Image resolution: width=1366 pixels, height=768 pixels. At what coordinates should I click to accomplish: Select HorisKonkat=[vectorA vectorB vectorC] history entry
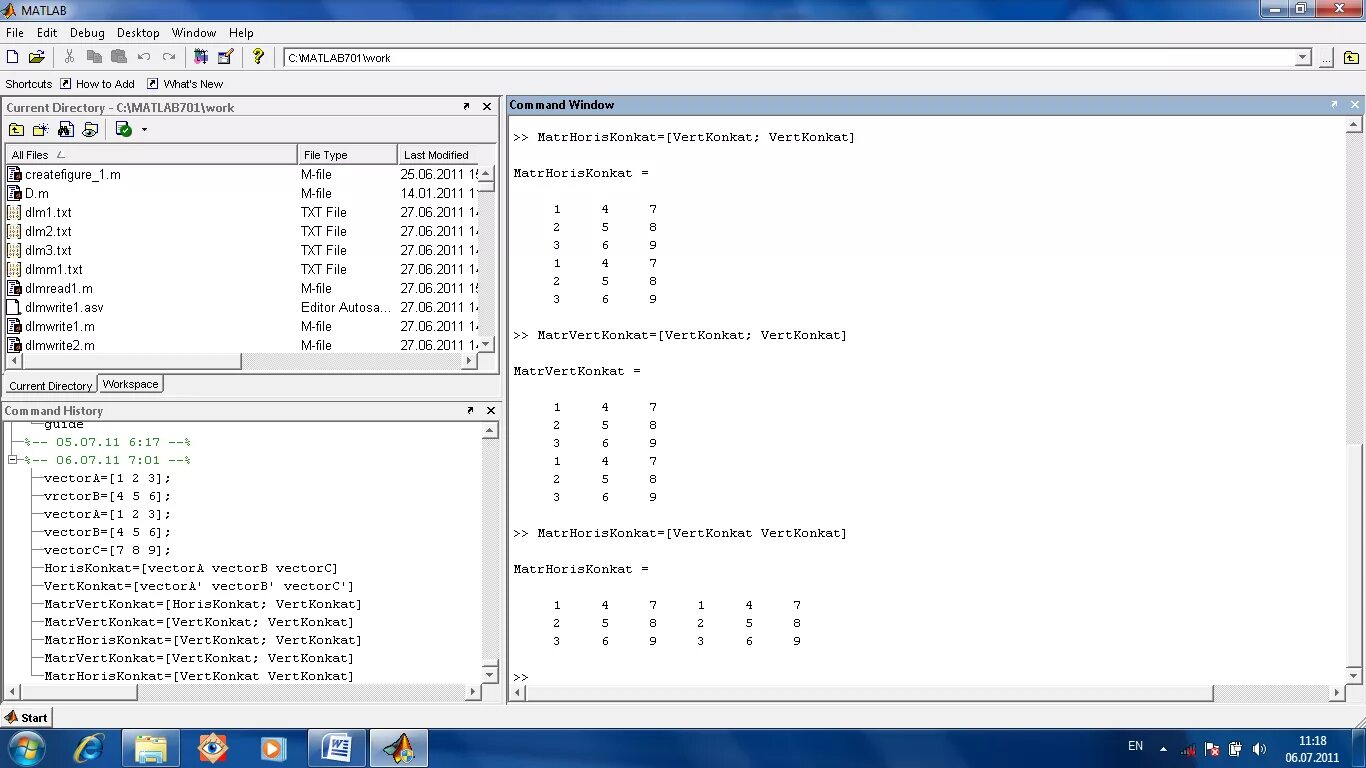(x=191, y=568)
